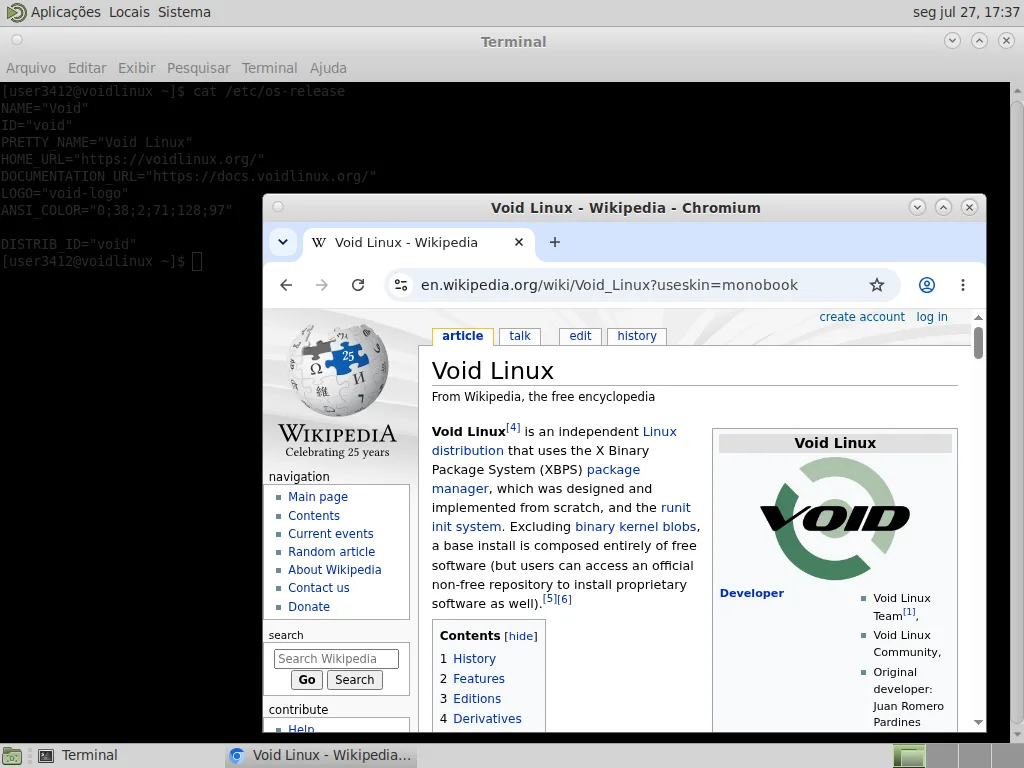Screen dimensions: 1024x768
Task: Switch to the article tab
Action: click(x=462, y=336)
